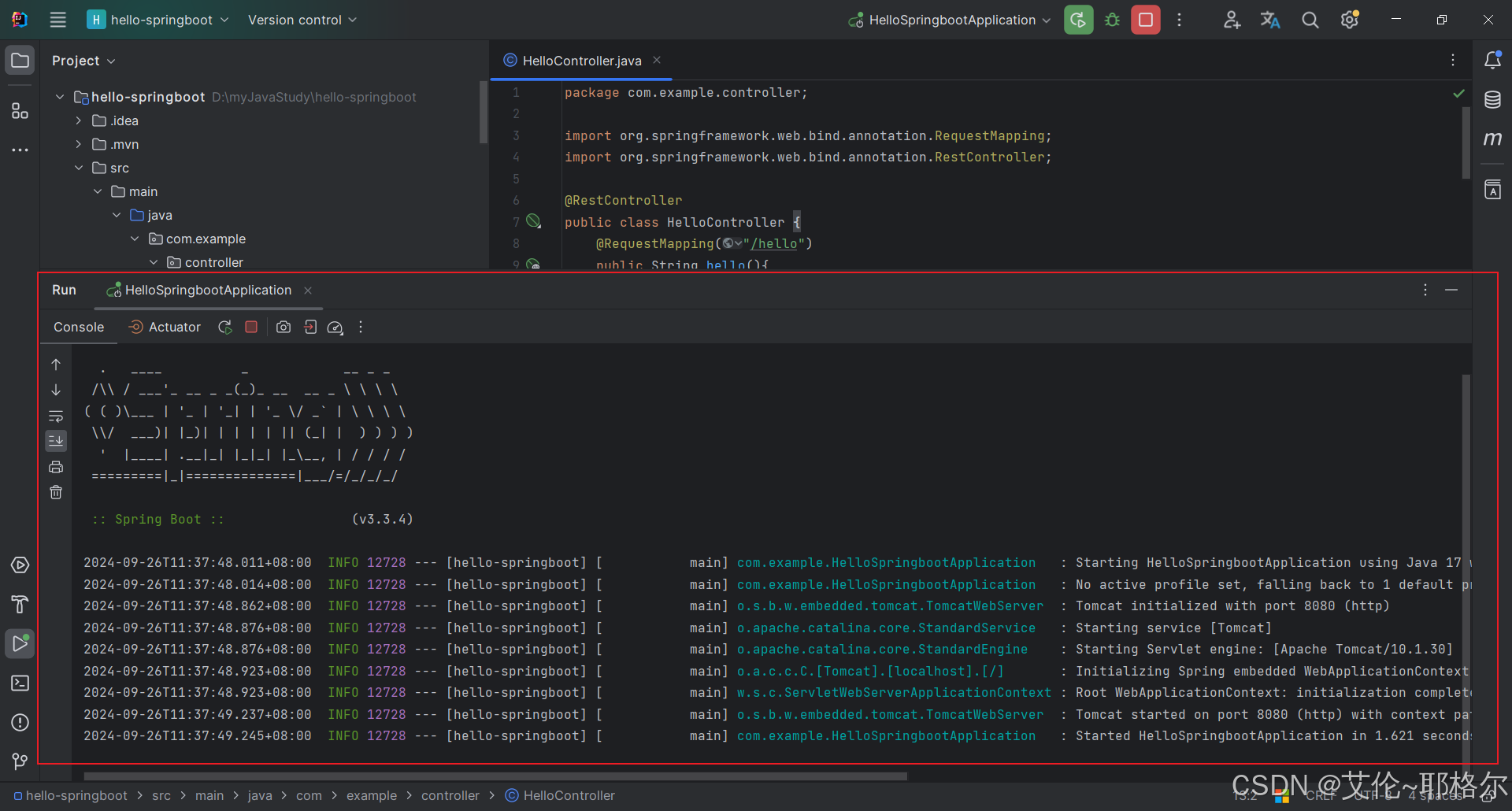Viewport: 1512px width, 811px height.
Task: Open the Database tool window
Action: click(1492, 99)
